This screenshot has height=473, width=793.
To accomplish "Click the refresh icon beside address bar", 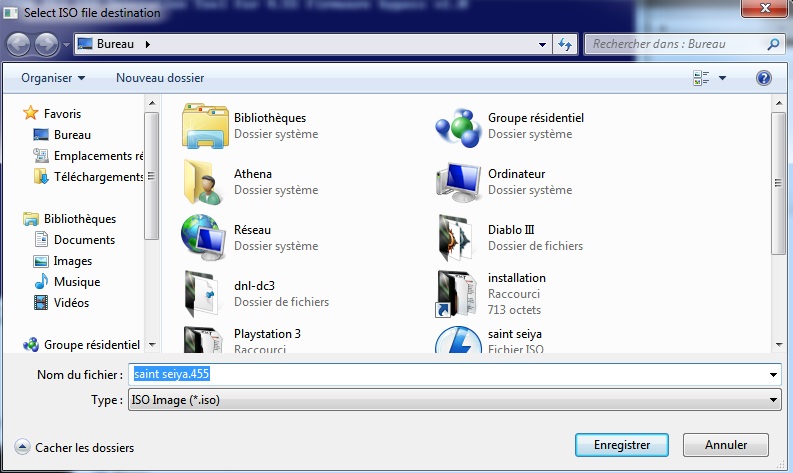I will coord(566,44).
